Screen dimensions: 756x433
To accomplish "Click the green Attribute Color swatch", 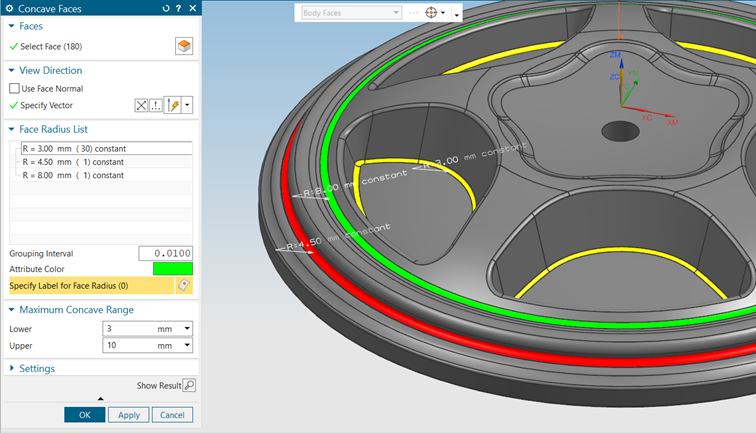I will [172, 268].
